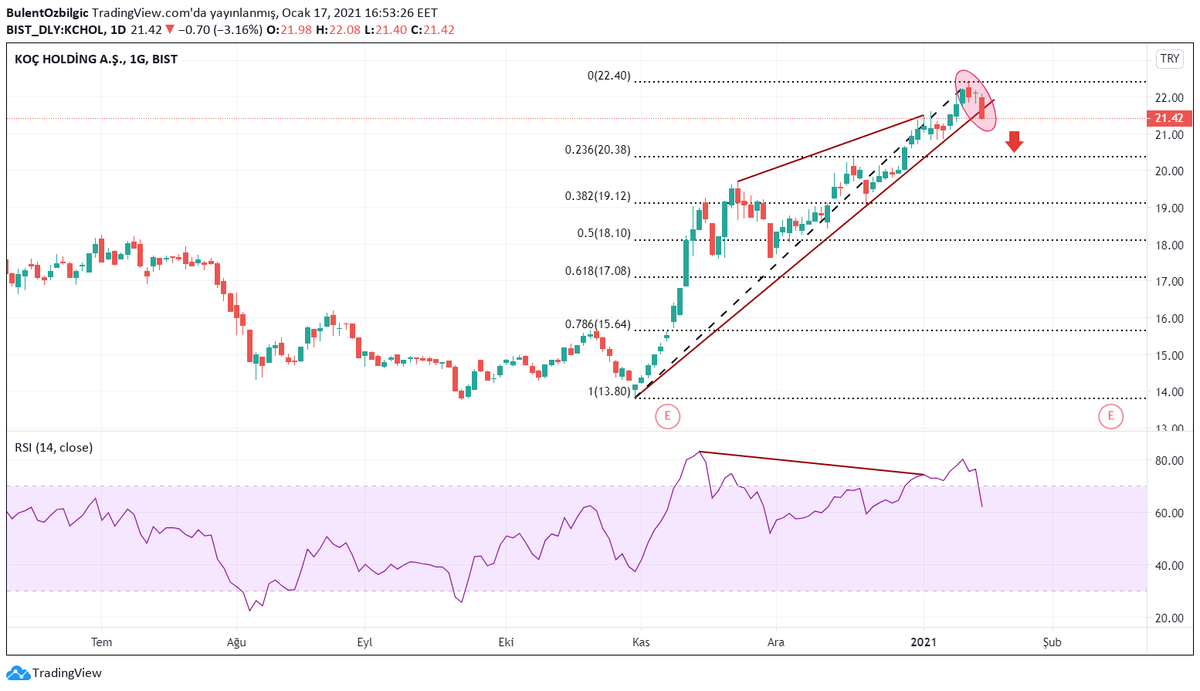This screenshot has width=1200, height=691.
Task: Click the 'Eyl' month on time axis
Action: pyautogui.click(x=364, y=642)
